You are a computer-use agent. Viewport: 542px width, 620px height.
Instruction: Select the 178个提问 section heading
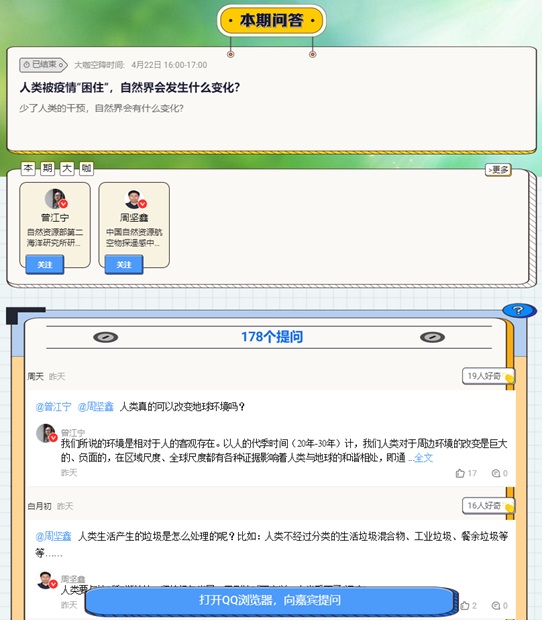click(x=272, y=337)
